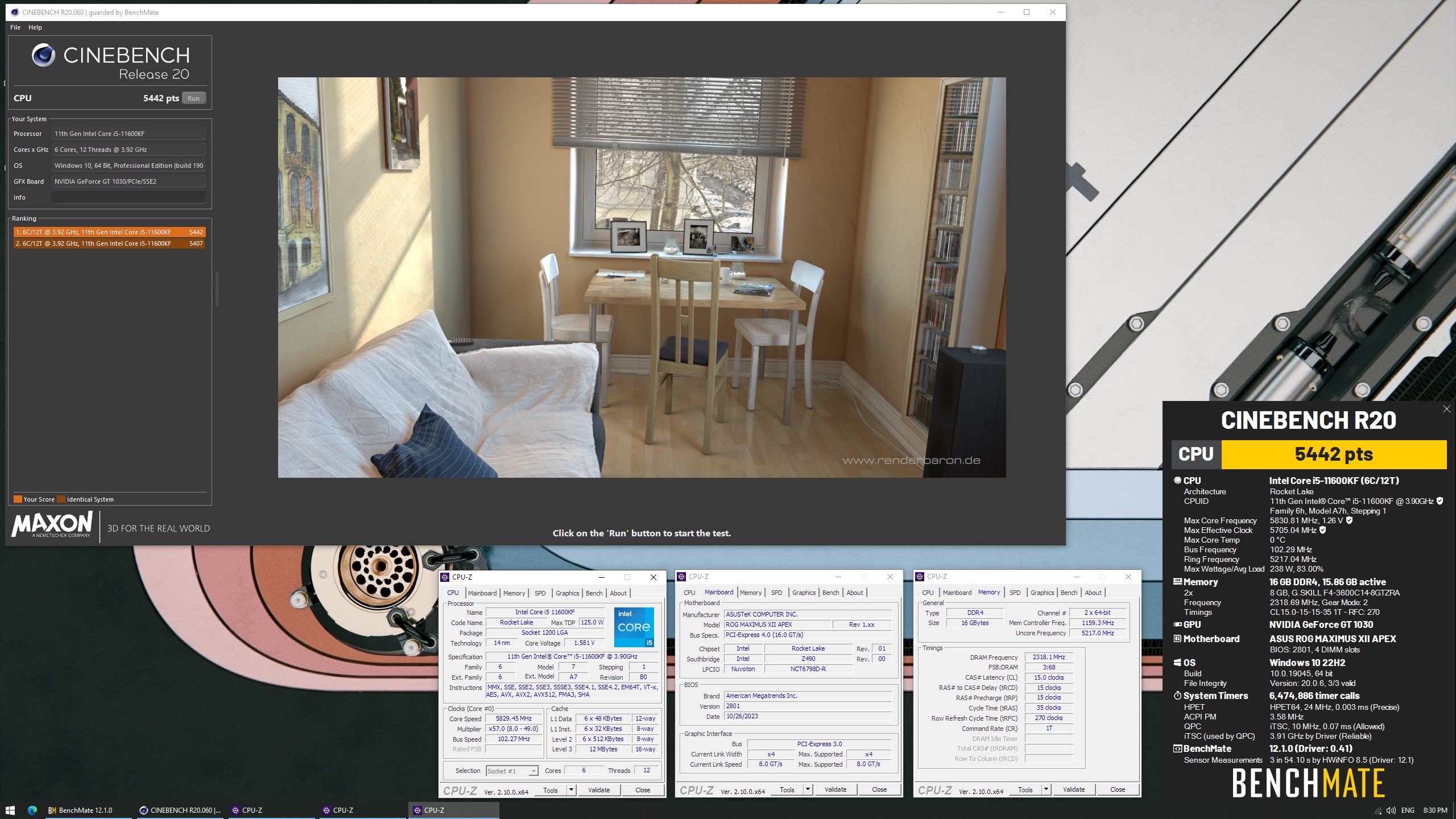Screen dimensions: 1456x819
Task: Open About tab in the CPU-Z Memory window
Action: point(1093,592)
